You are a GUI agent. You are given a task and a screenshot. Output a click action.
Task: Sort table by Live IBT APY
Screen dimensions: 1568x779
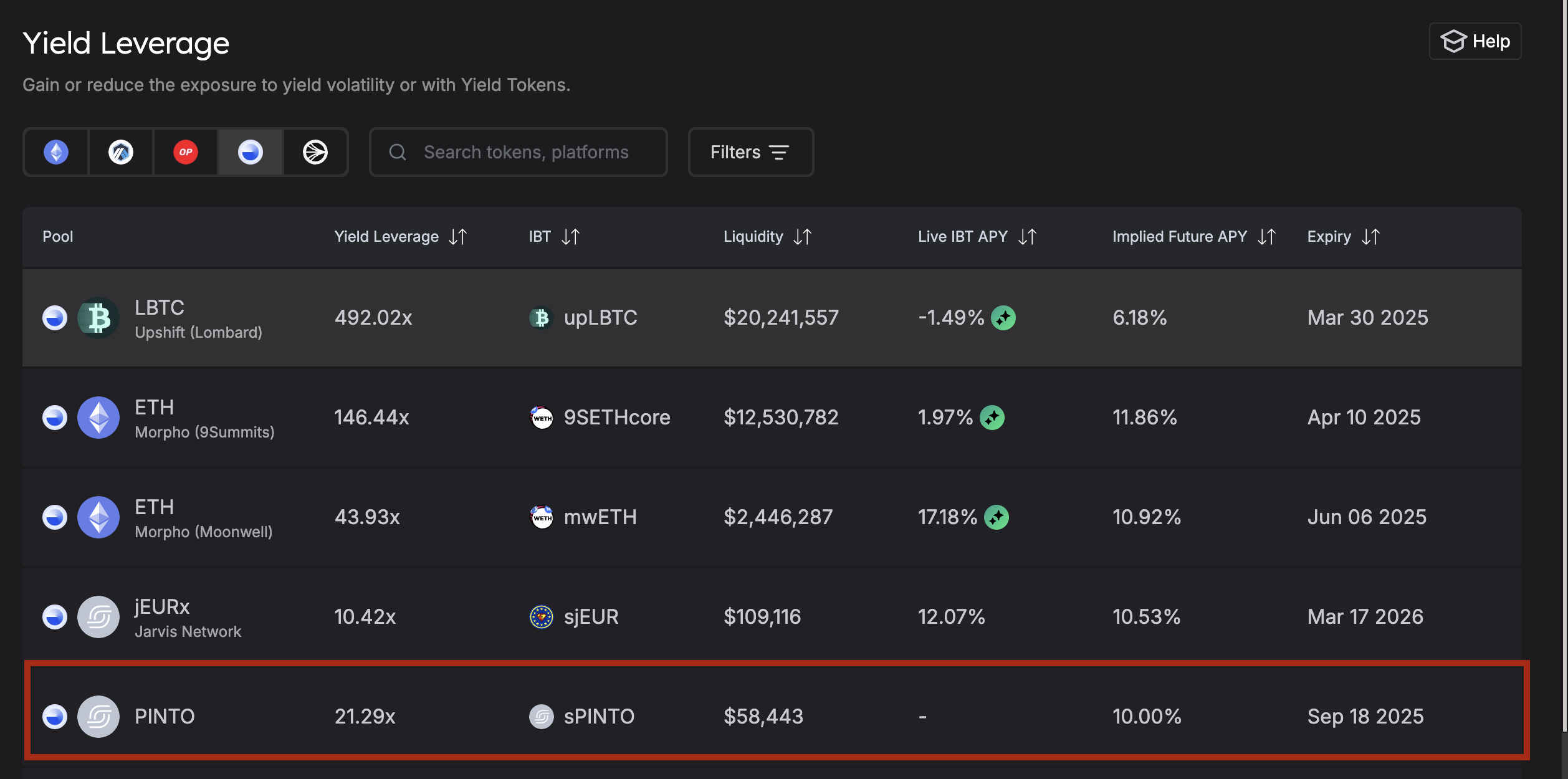(1027, 237)
